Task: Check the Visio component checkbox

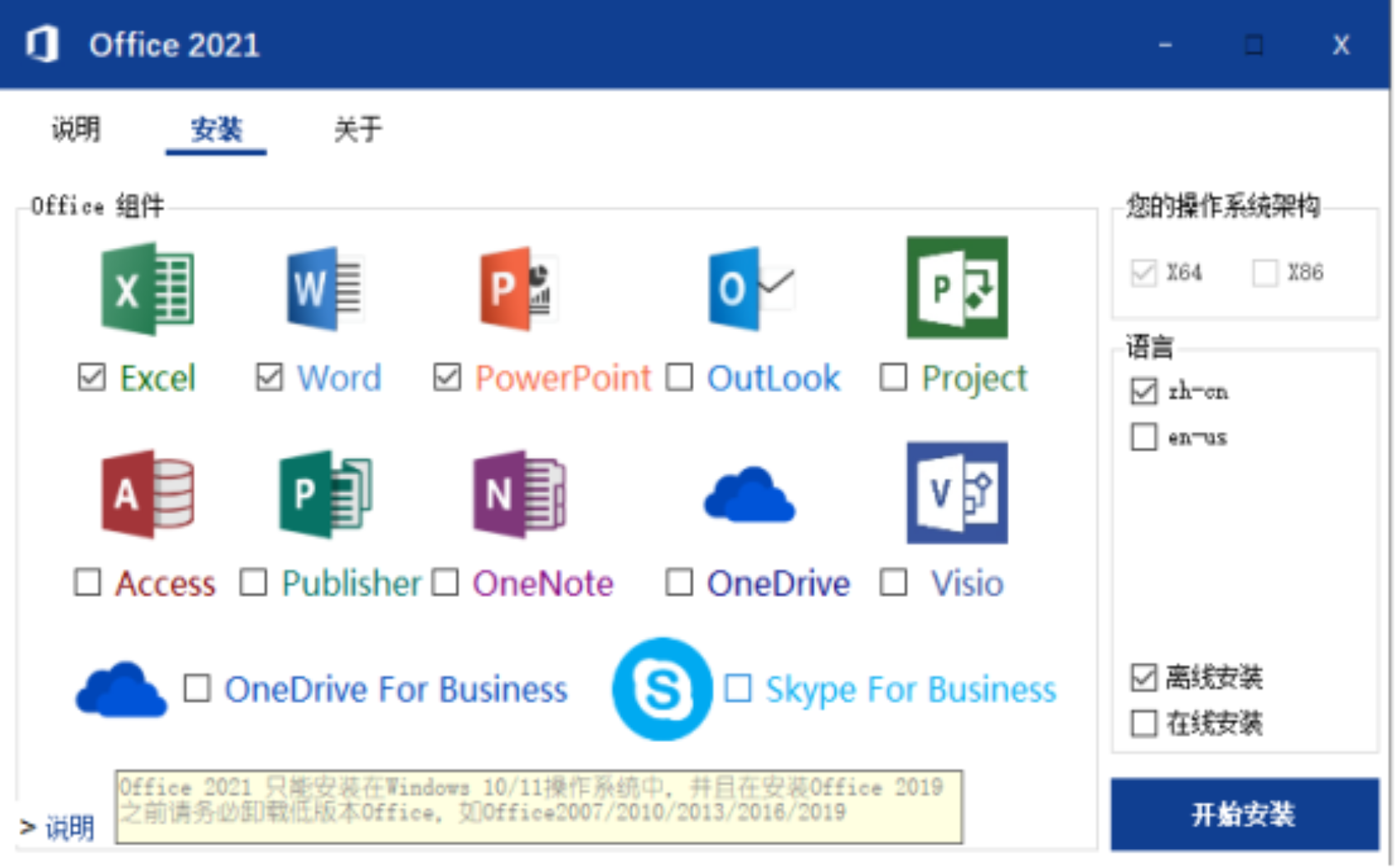Action: (x=893, y=583)
